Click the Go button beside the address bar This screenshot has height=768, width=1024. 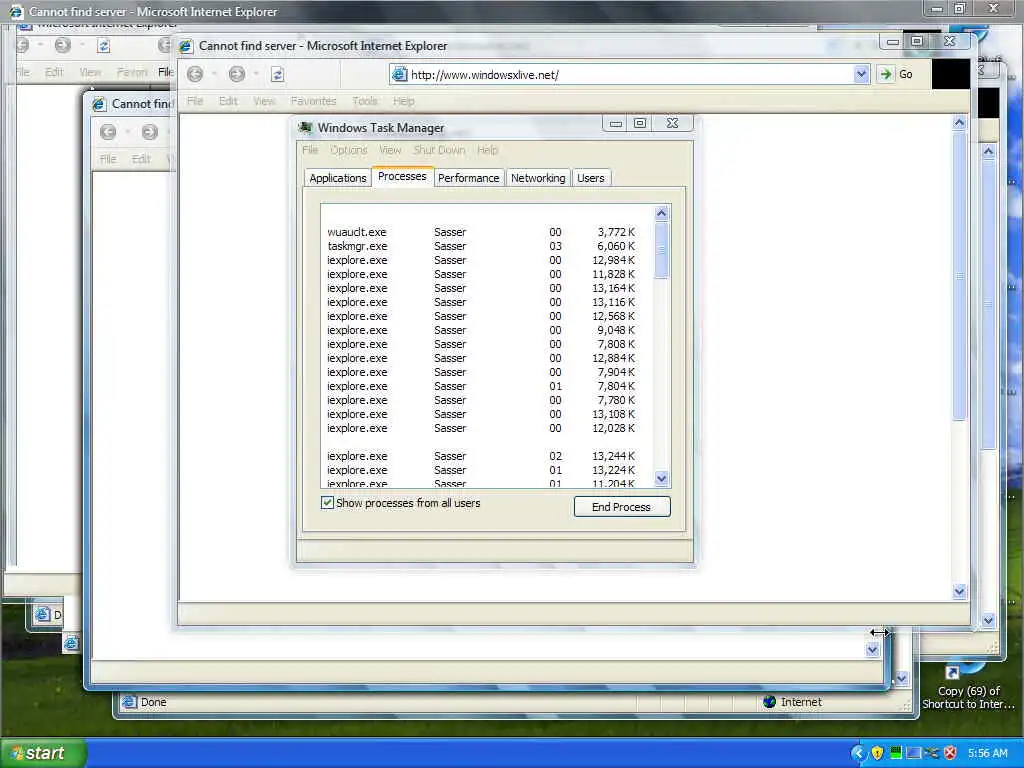click(897, 74)
